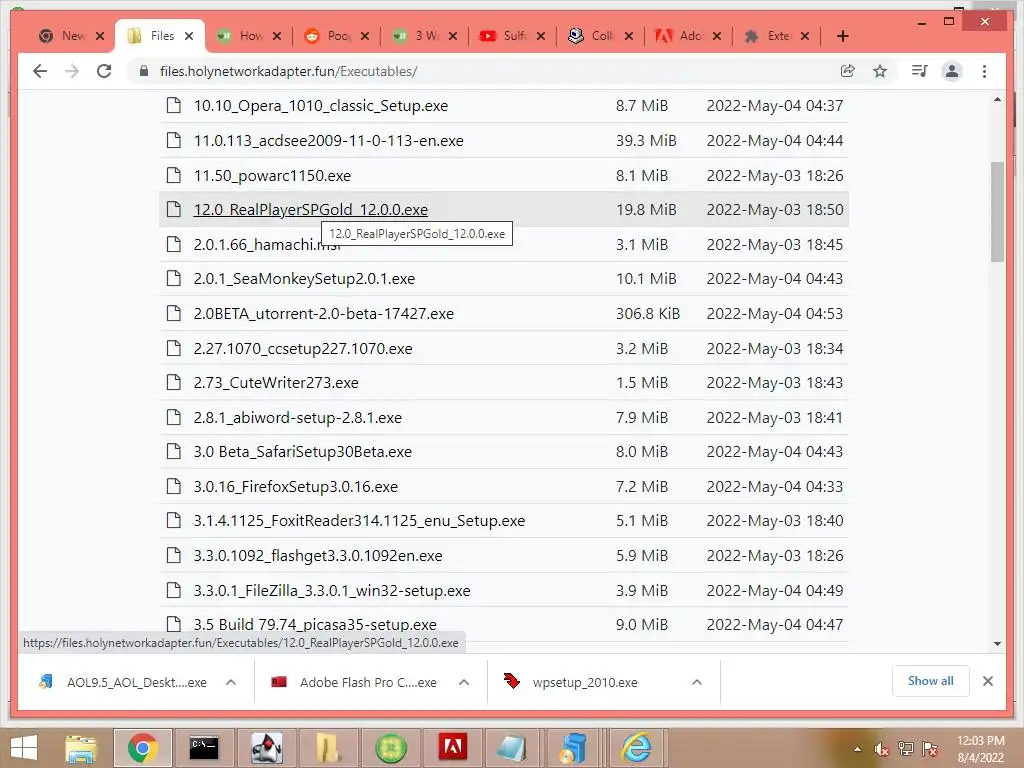Download 2.73_CuteWriter273.exe
This screenshot has height=768, width=1024.
pos(276,383)
